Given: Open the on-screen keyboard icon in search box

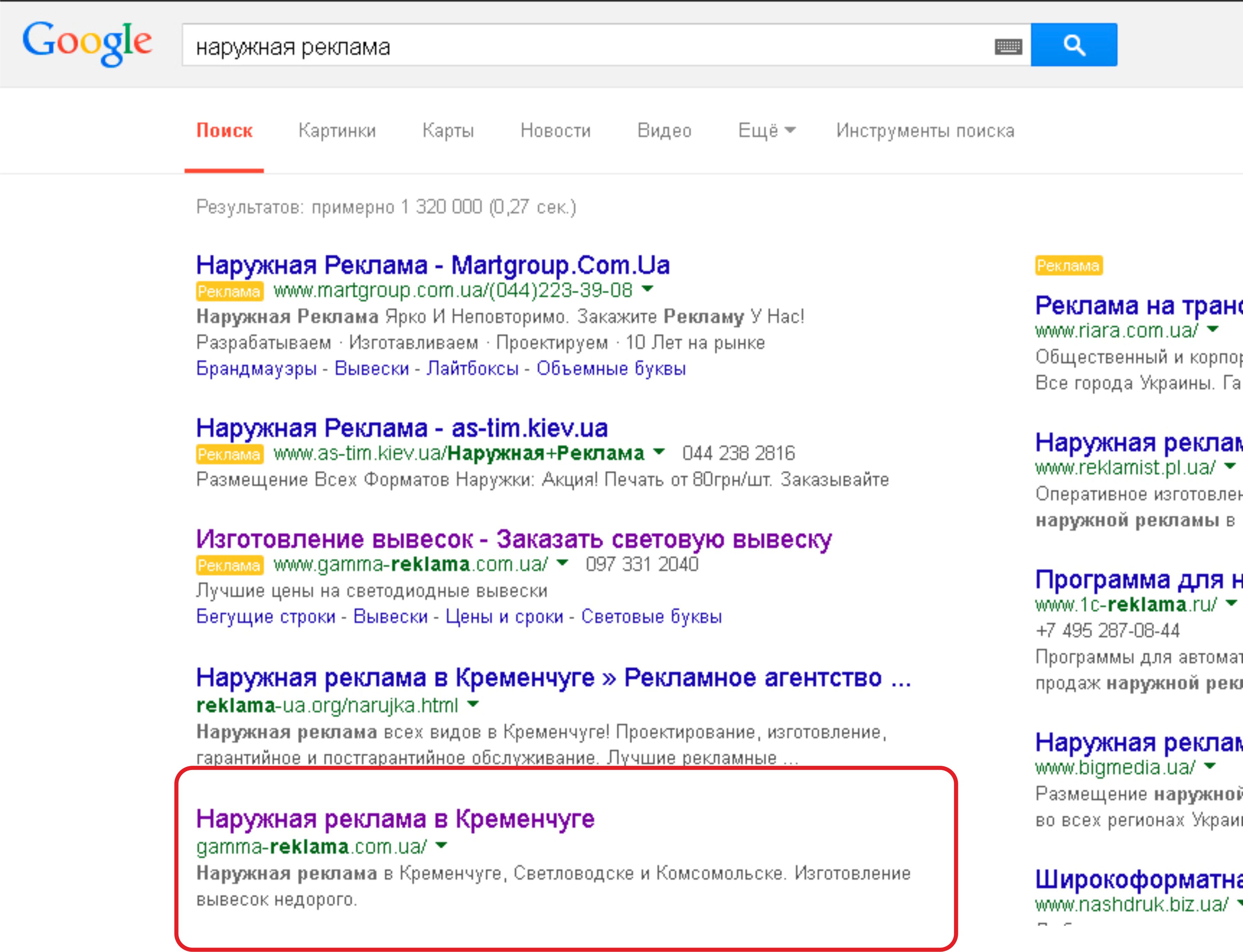Looking at the screenshot, I should tap(1008, 46).
